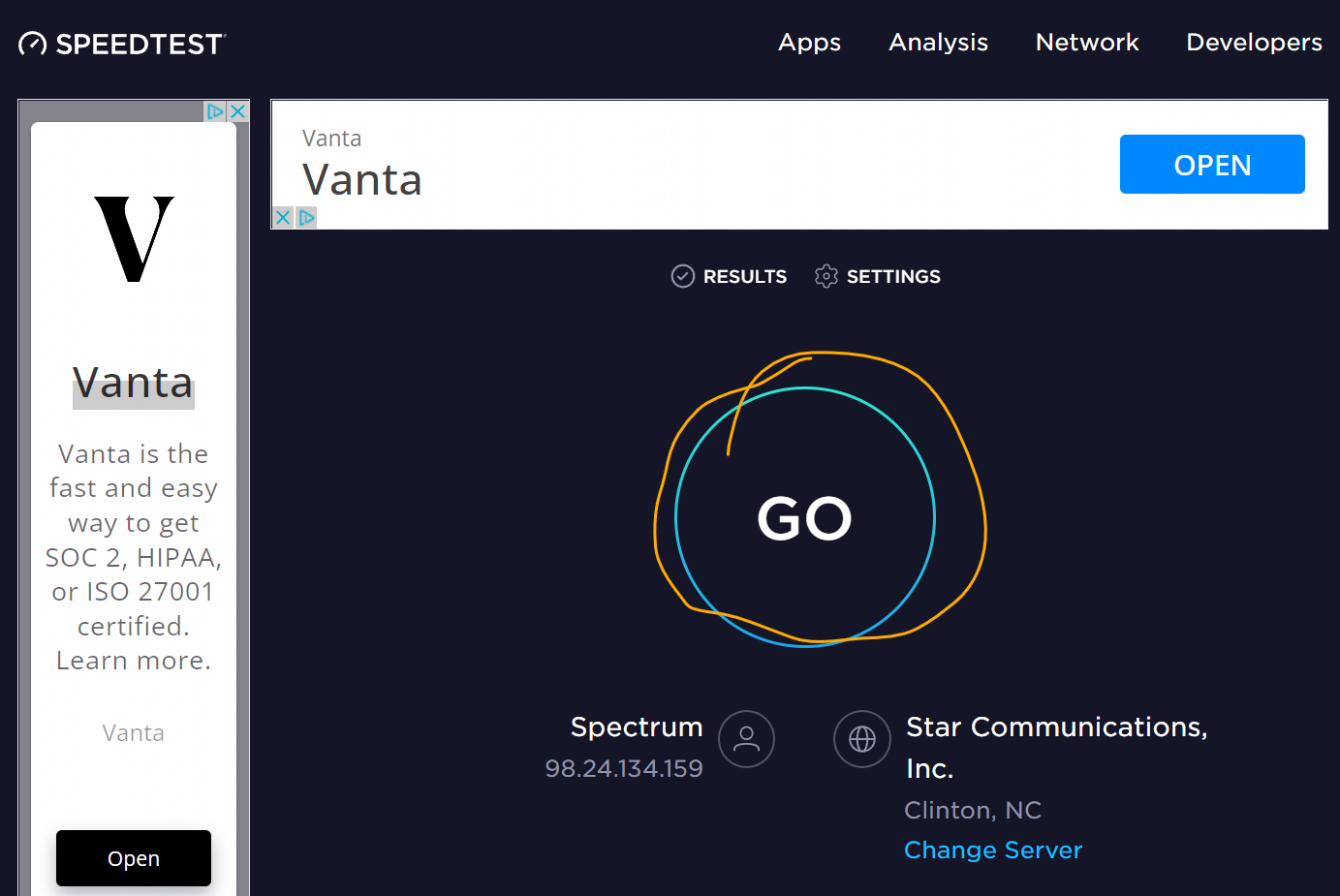Click the Vanta V logo in the ad
Image resolution: width=1340 pixels, height=896 pixels.
click(x=133, y=239)
